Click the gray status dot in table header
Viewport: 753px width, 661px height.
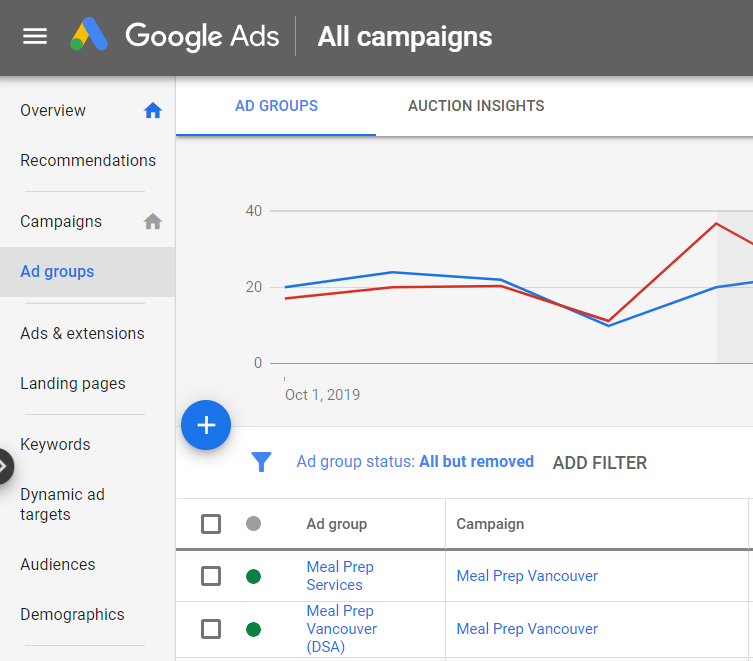click(253, 524)
